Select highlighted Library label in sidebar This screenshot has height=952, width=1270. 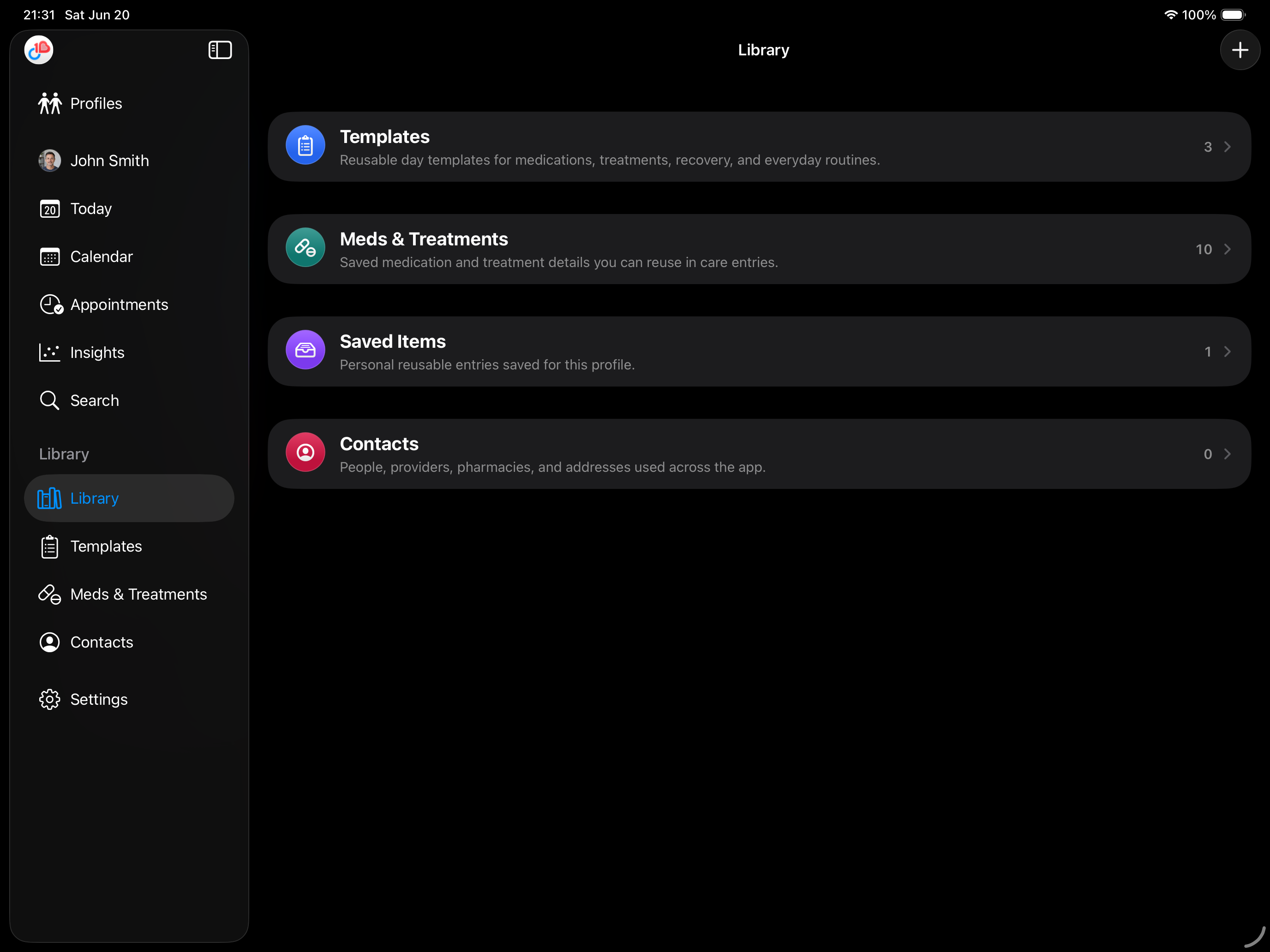[x=95, y=498]
